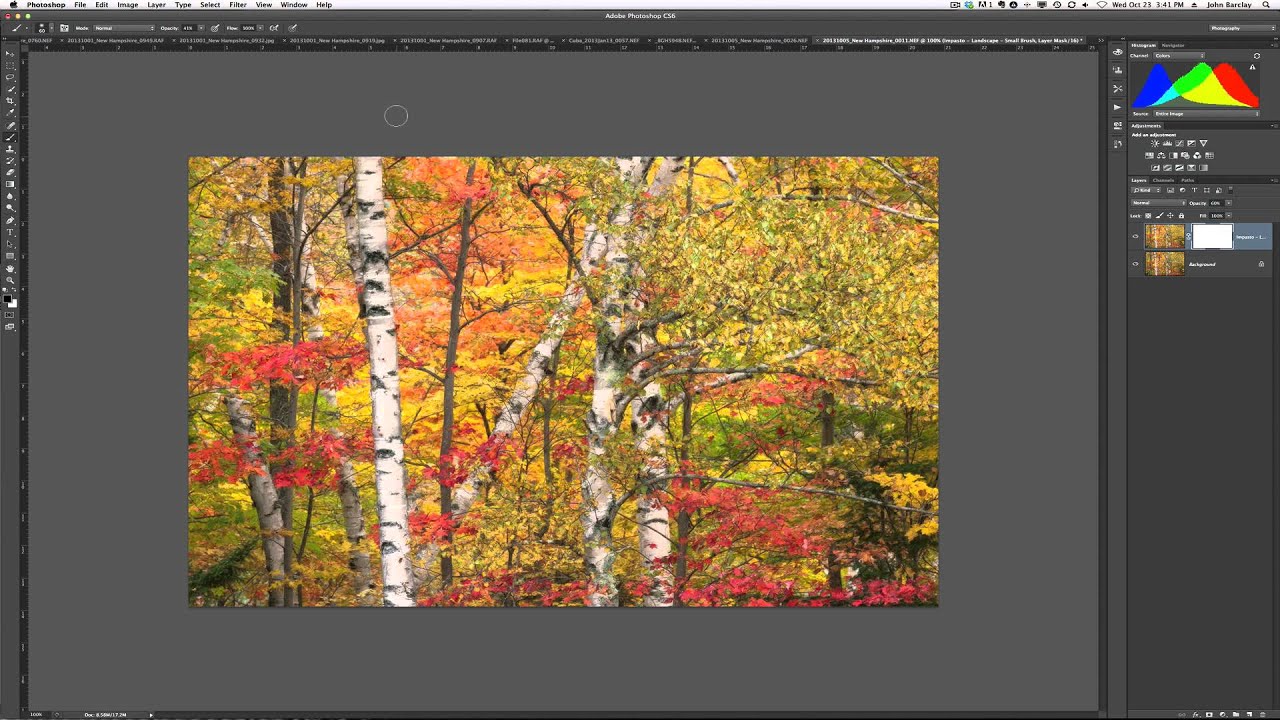Refresh the histogram with uncached data
This screenshot has height=720, width=1280.
click(1257, 56)
